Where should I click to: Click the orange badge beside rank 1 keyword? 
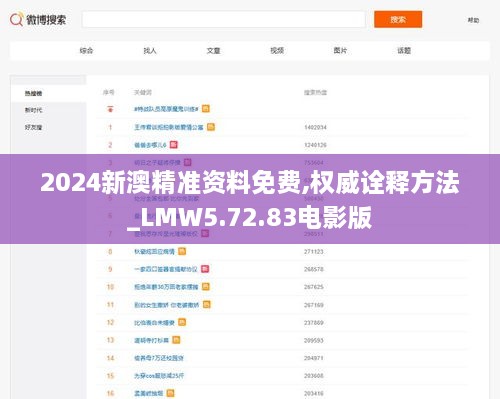[211, 127]
